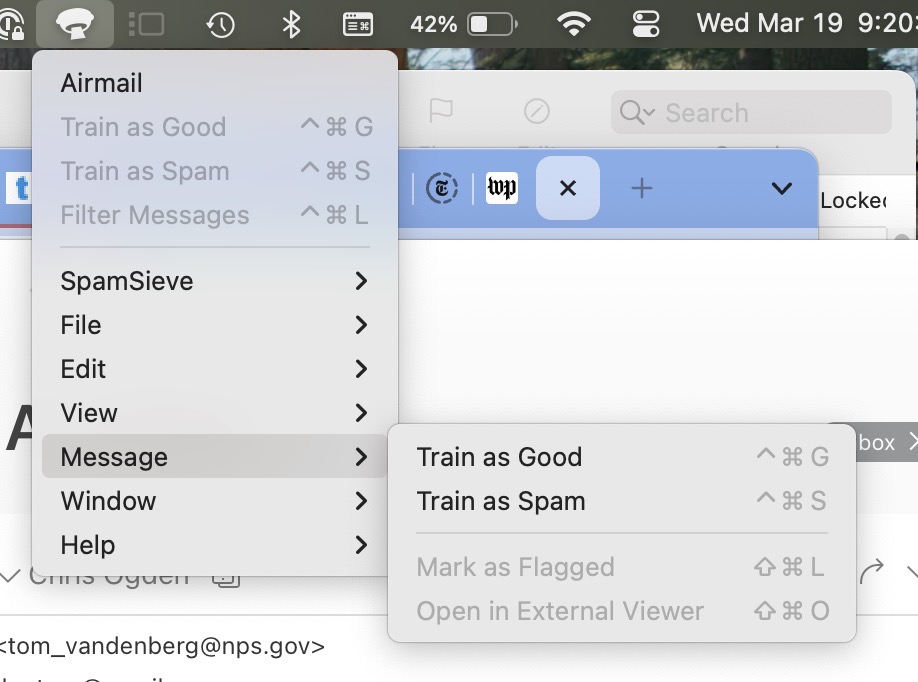Click the battery 42% indicator

[x=463, y=25]
